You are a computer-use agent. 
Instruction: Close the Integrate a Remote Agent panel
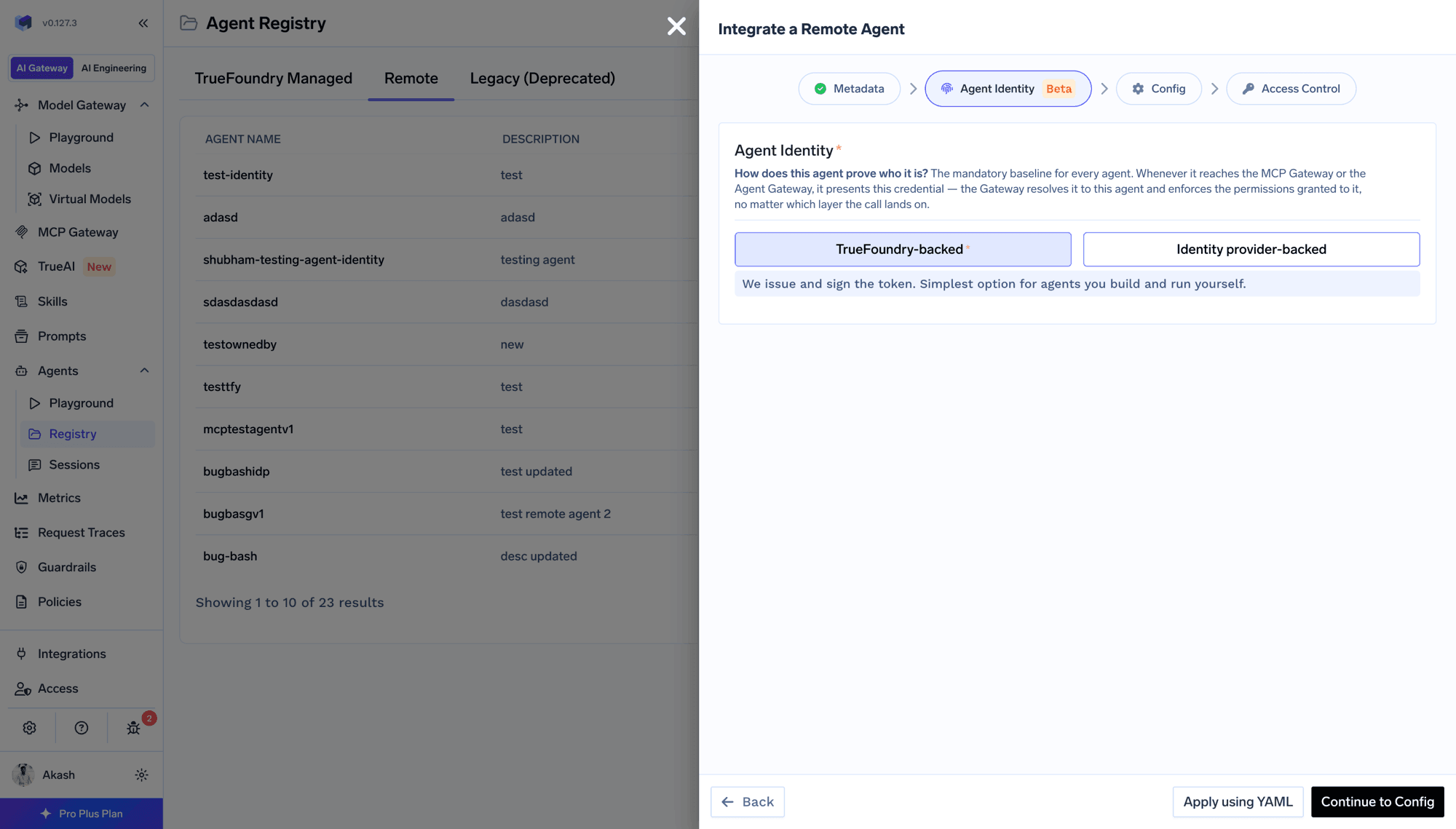click(676, 26)
